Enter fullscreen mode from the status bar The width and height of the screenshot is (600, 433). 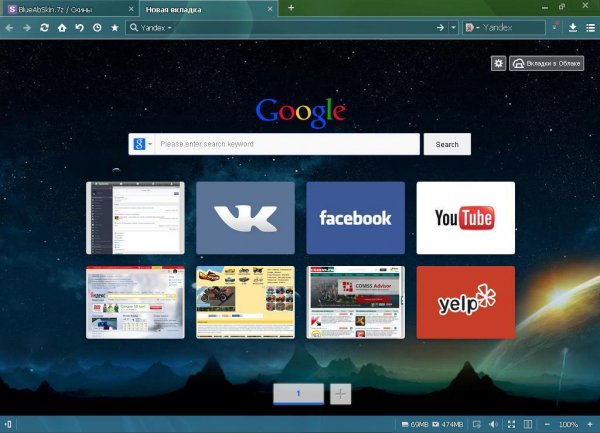click(511, 424)
